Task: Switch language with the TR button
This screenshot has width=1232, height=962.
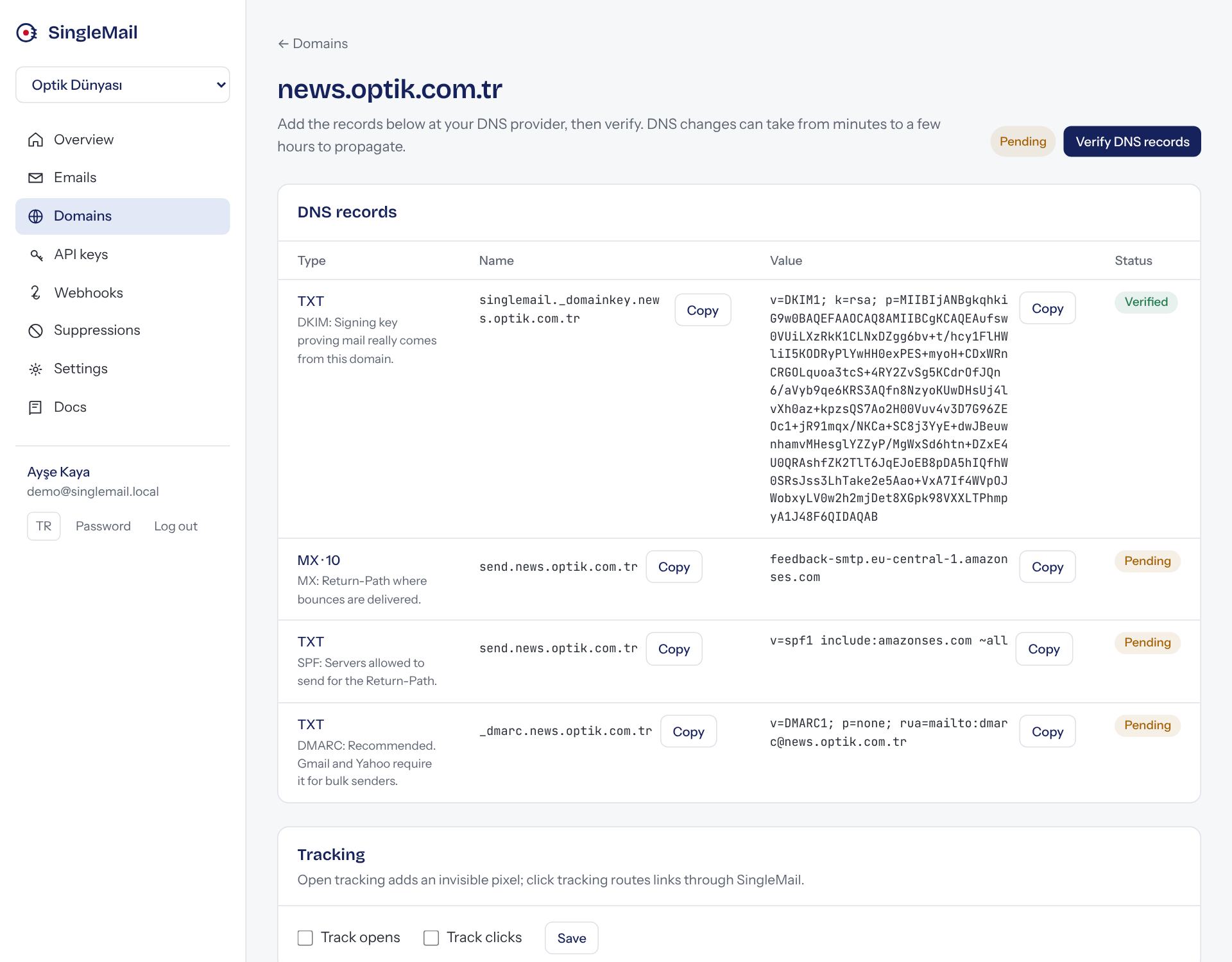Action: click(44, 526)
